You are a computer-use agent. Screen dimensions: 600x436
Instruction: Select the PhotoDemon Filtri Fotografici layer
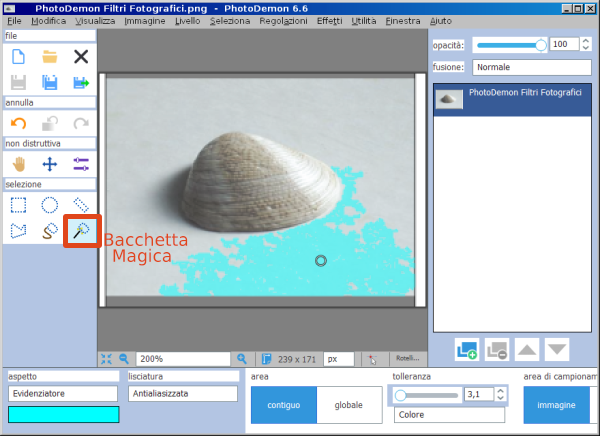pyautogui.click(x=512, y=99)
